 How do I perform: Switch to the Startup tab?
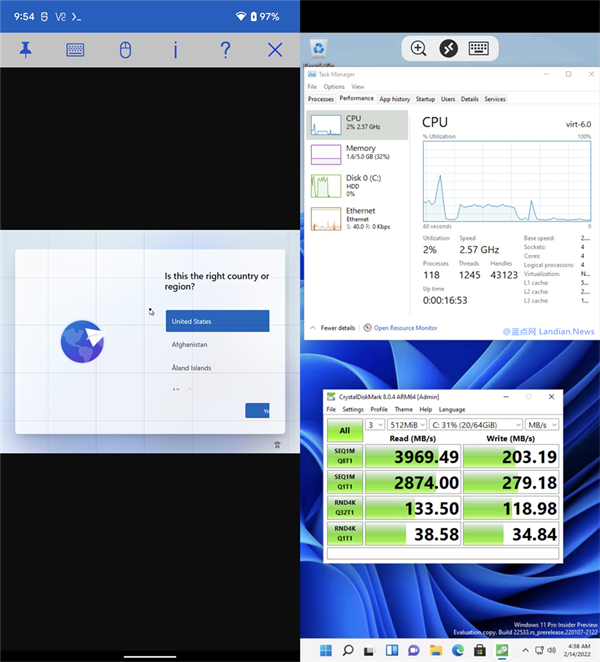point(425,99)
